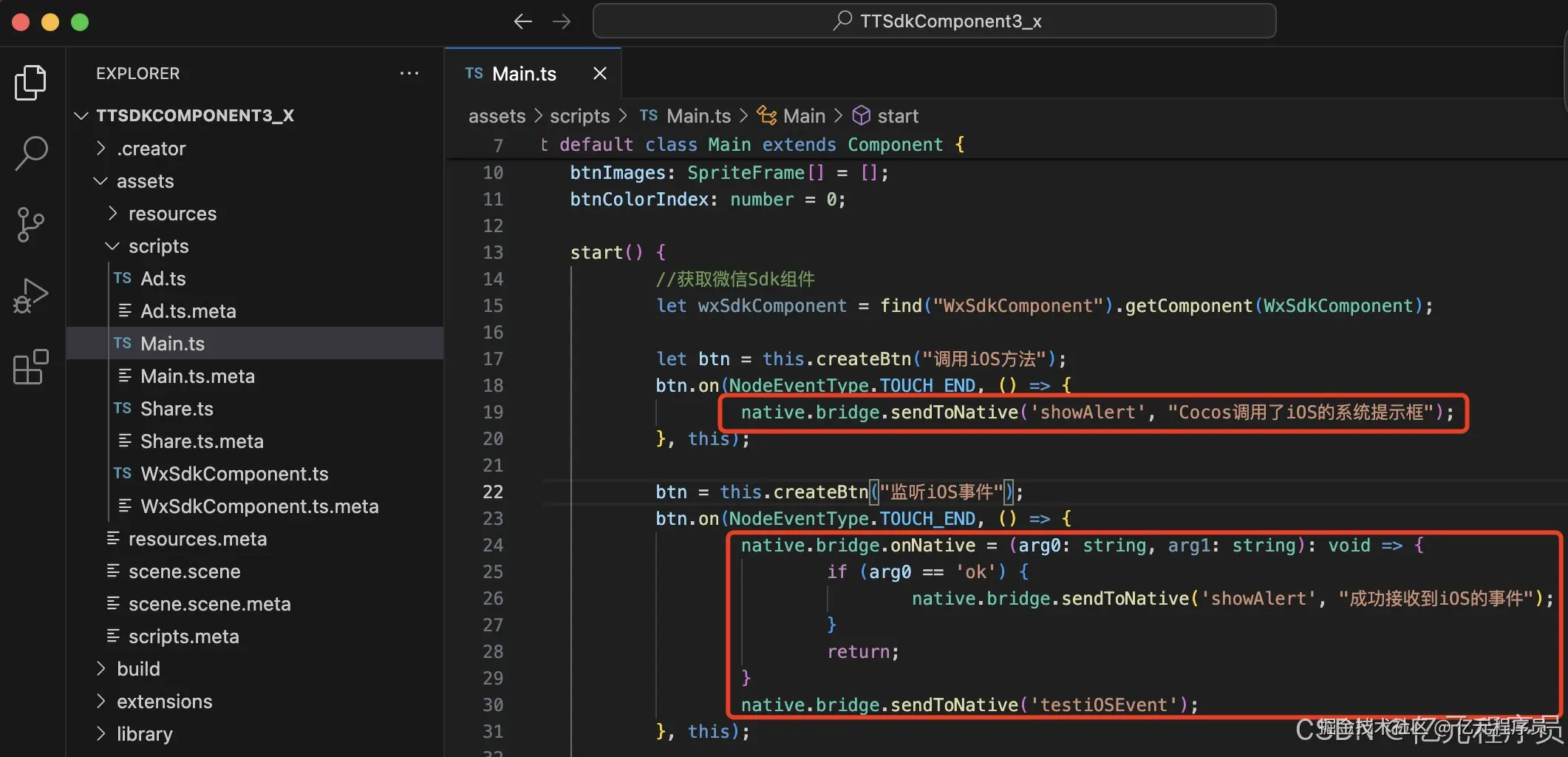Click 'onNative' on line 24
The width and height of the screenshot is (1568, 757).
(933, 545)
